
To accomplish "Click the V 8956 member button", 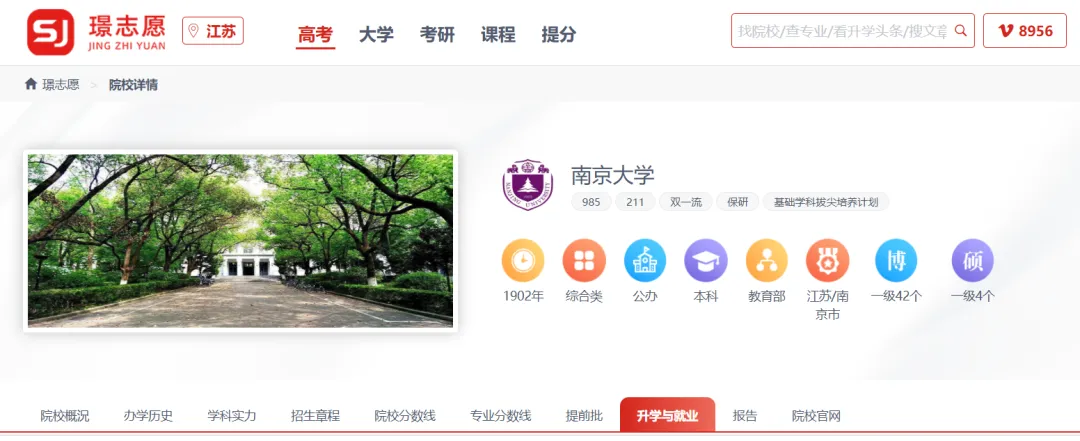I will point(1025,31).
